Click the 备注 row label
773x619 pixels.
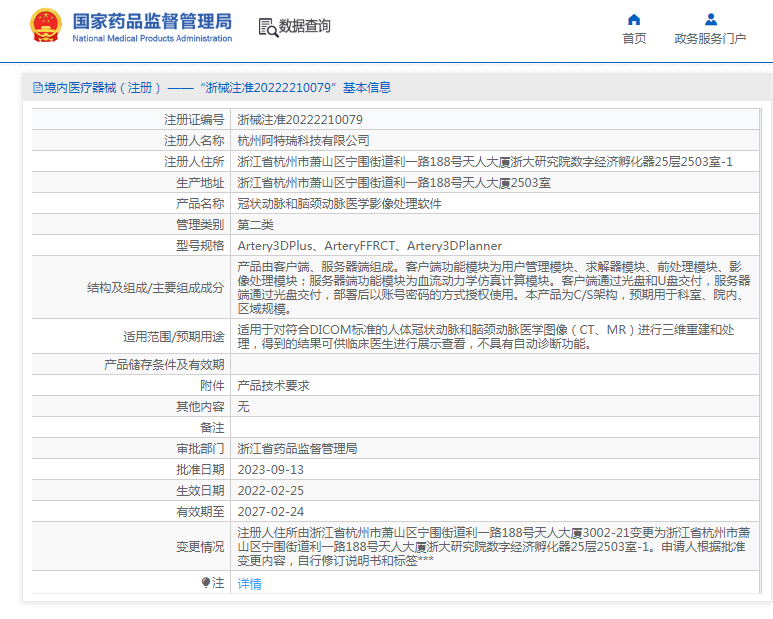(212, 428)
